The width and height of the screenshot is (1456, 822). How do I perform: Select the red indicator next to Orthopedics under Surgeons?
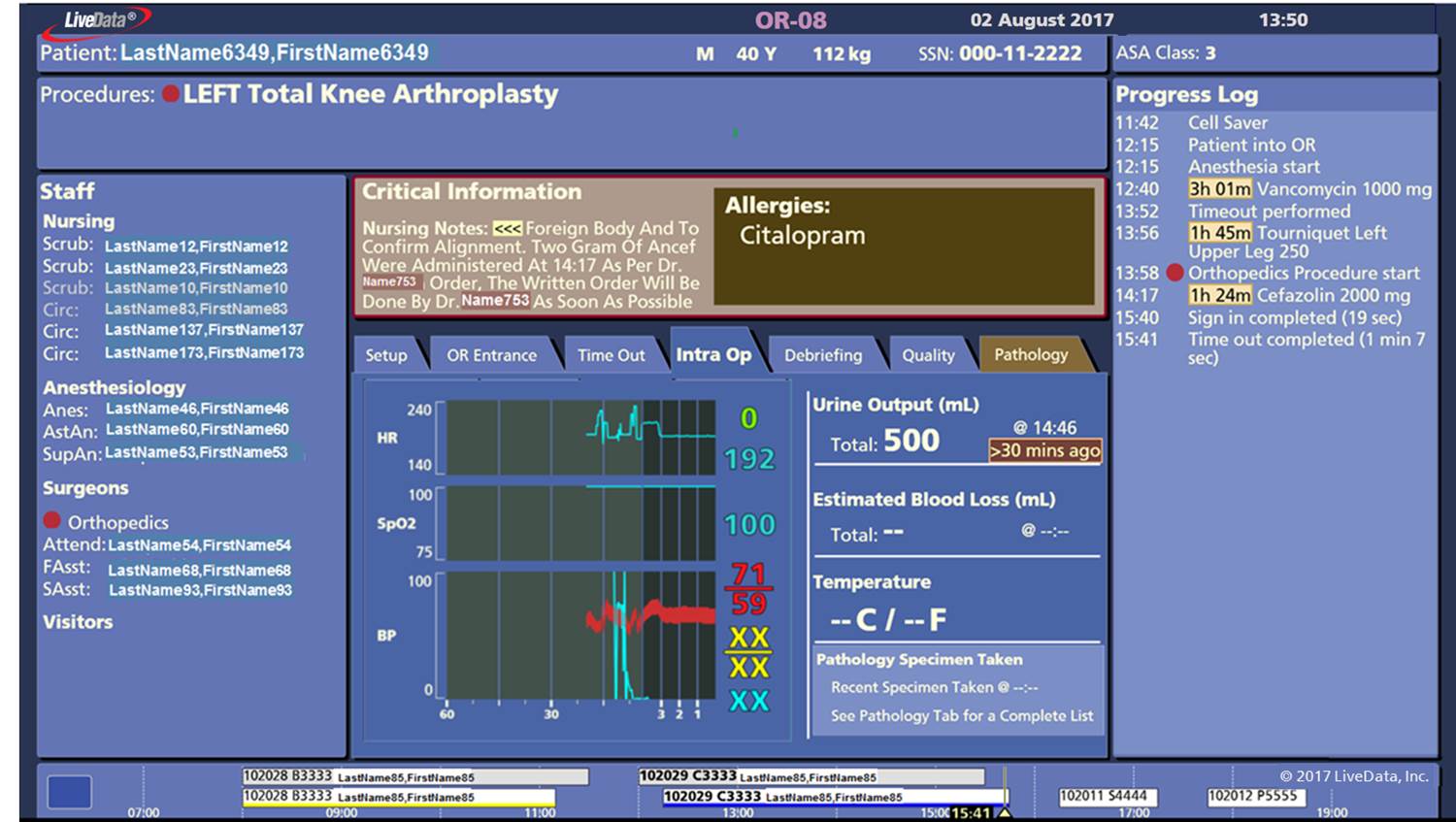(54, 522)
